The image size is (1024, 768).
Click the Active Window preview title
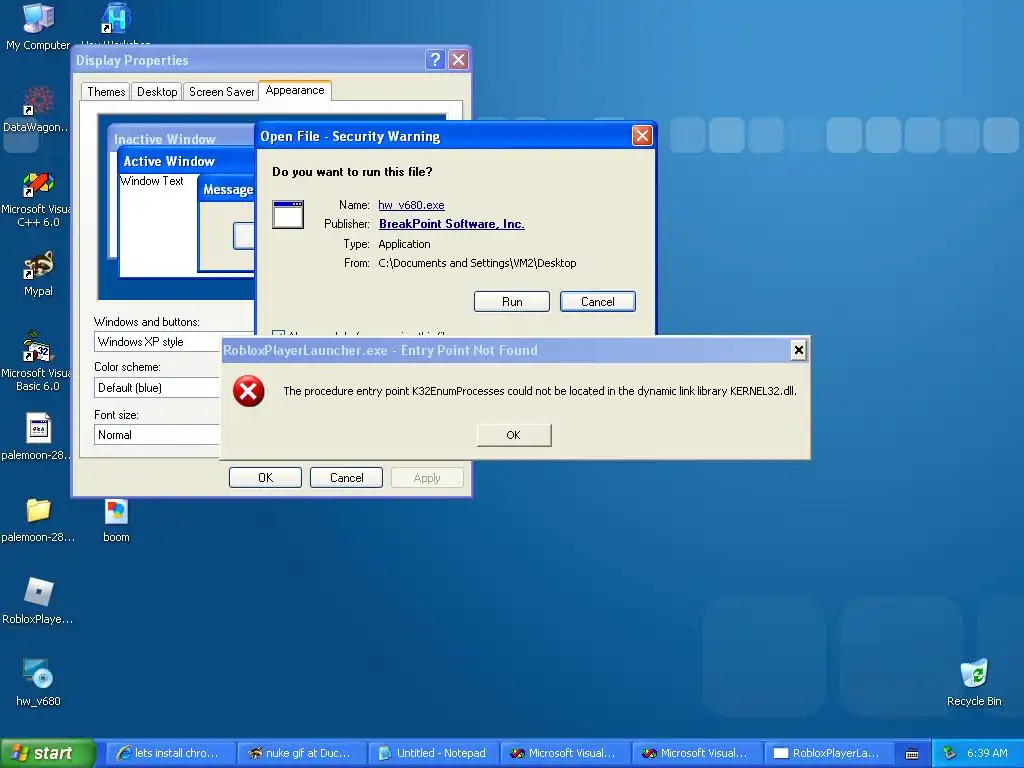tap(169, 161)
